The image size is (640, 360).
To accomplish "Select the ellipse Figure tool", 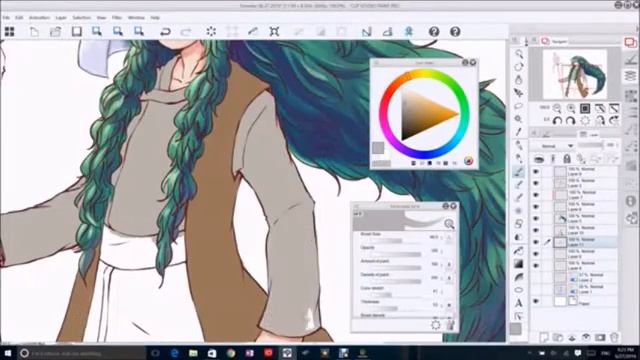I will tap(519, 290).
